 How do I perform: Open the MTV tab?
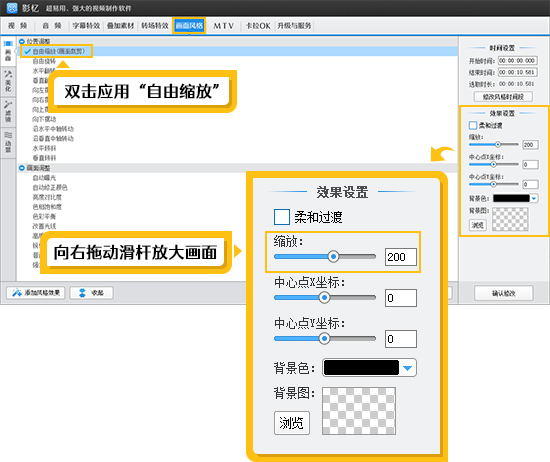coord(223,26)
